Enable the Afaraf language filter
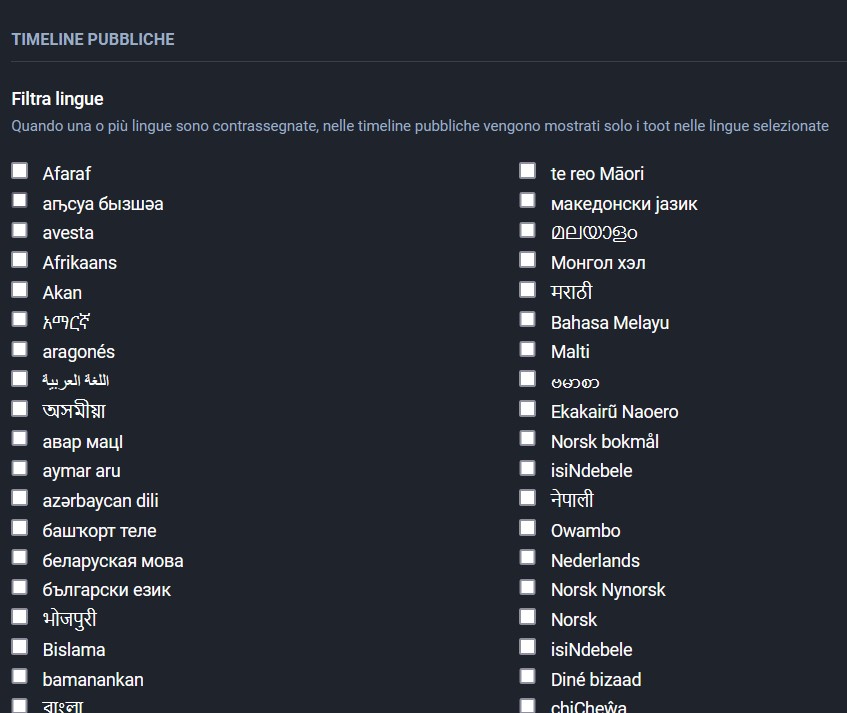The height and width of the screenshot is (713, 847). pos(20,170)
